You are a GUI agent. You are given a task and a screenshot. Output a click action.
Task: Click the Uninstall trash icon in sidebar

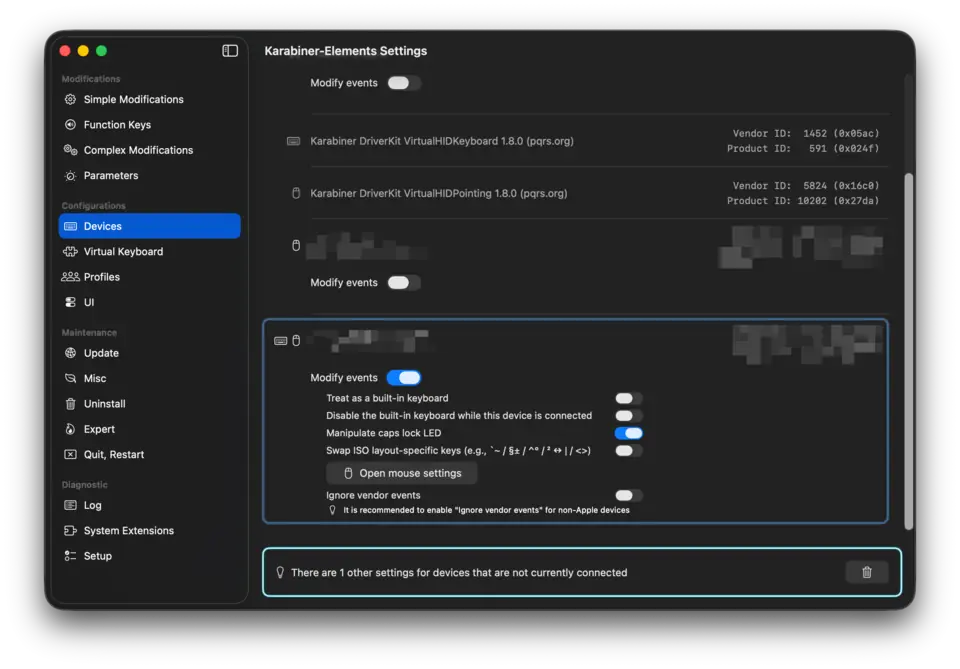[70, 404]
